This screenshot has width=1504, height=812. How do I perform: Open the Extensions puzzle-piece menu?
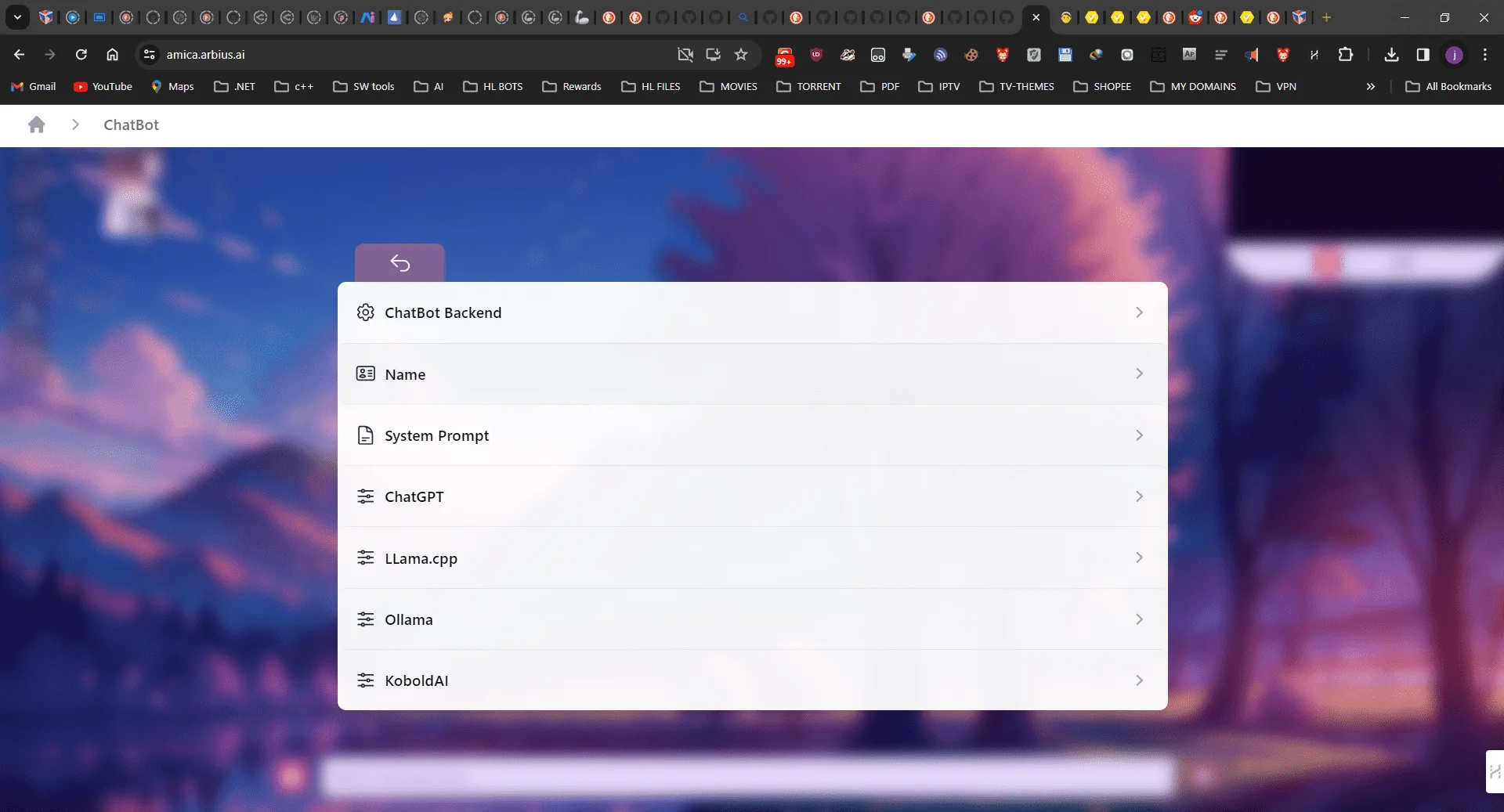(x=1346, y=54)
